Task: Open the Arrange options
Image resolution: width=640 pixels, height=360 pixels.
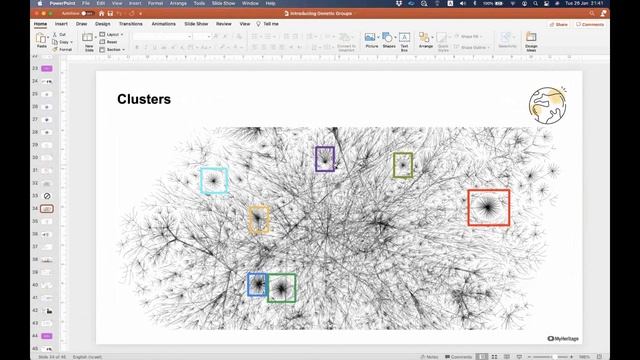Action: pos(425,41)
